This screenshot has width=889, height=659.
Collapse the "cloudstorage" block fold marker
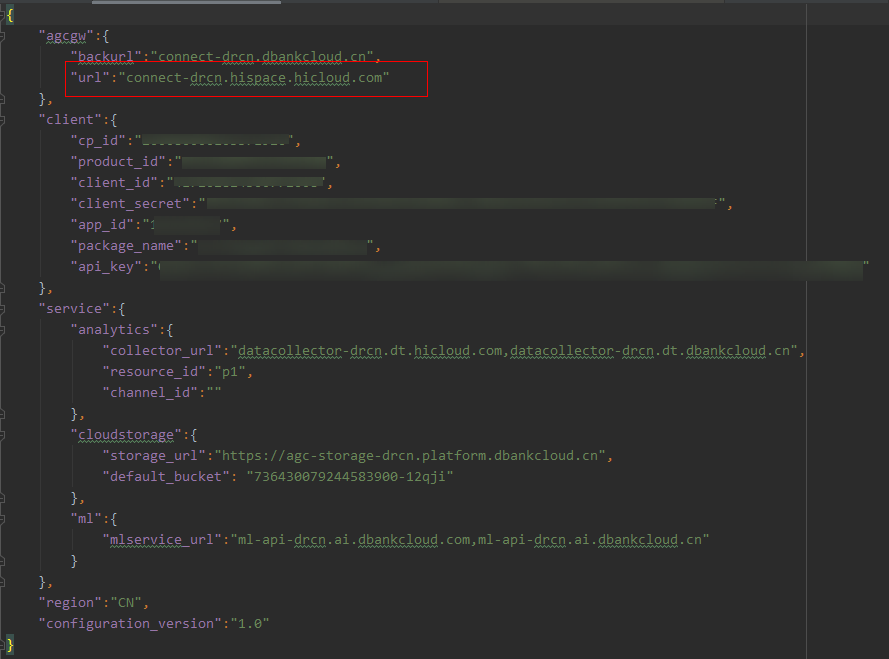point(2,435)
